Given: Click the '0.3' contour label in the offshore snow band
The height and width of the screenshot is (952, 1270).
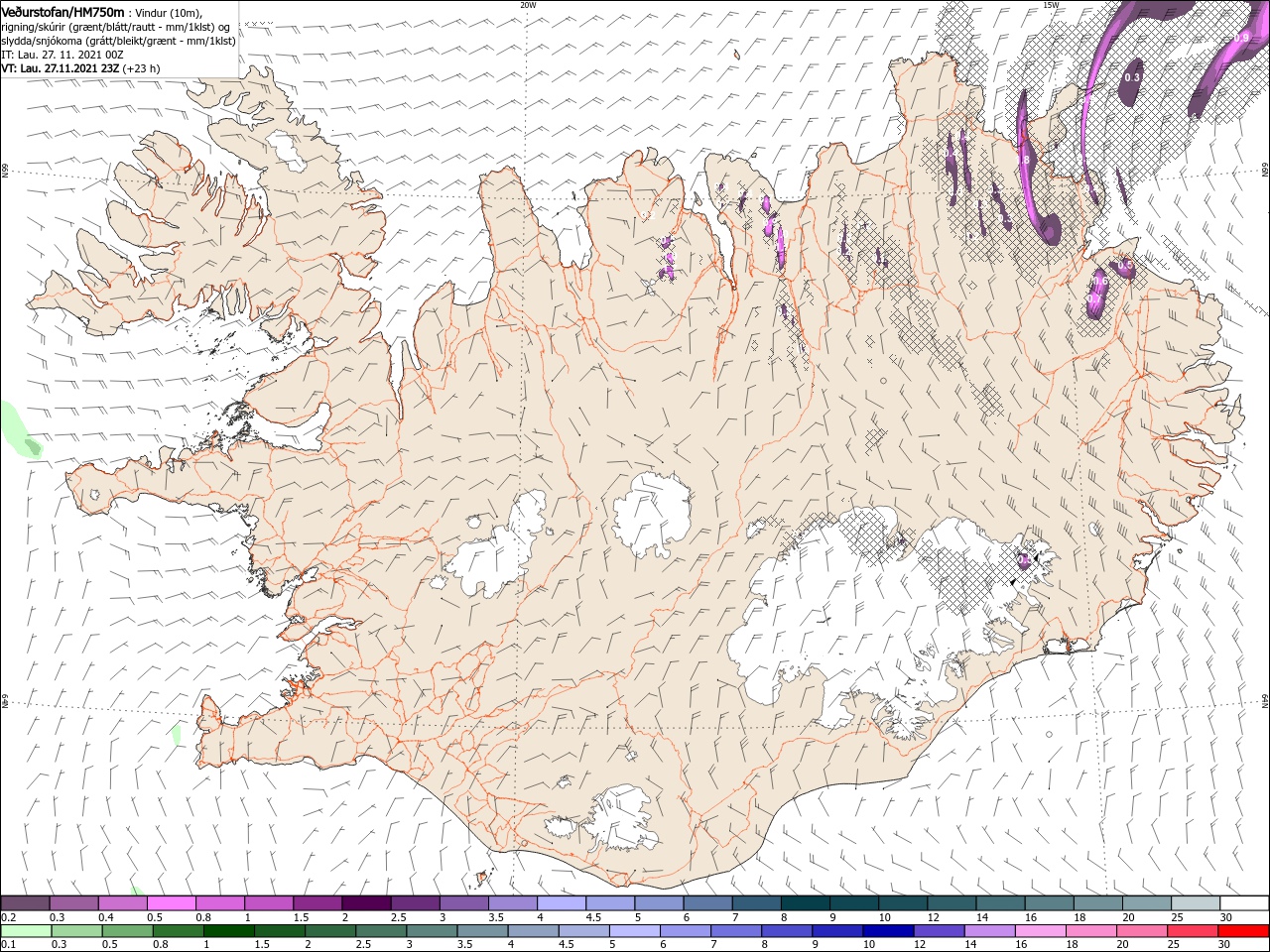Looking at the screenshot, I should pyautogui.click(x=1132, y=76).
